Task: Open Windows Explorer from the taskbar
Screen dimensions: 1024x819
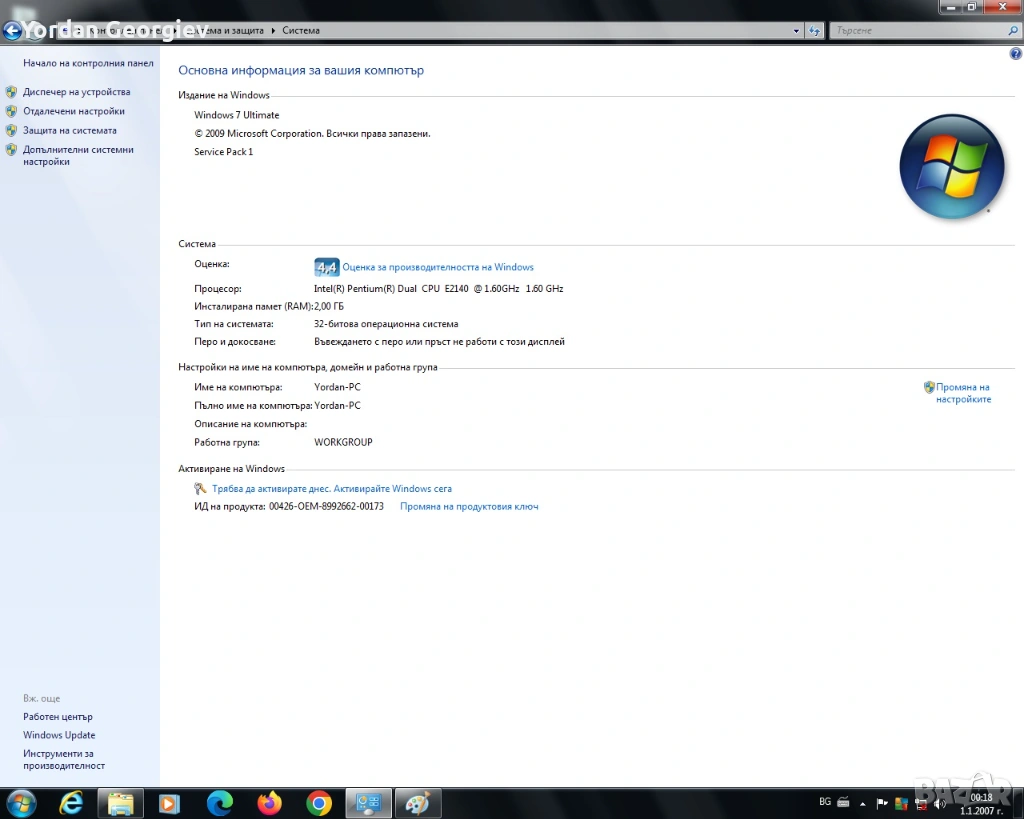Action: [120, 802]
